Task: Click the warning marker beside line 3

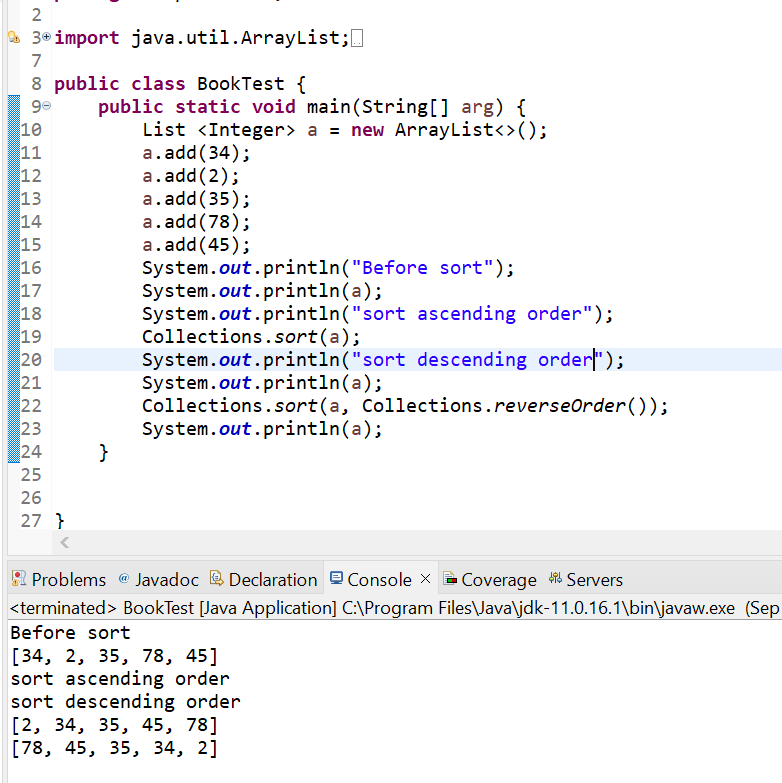Action: pyautogui.click(x=14, y=38)
